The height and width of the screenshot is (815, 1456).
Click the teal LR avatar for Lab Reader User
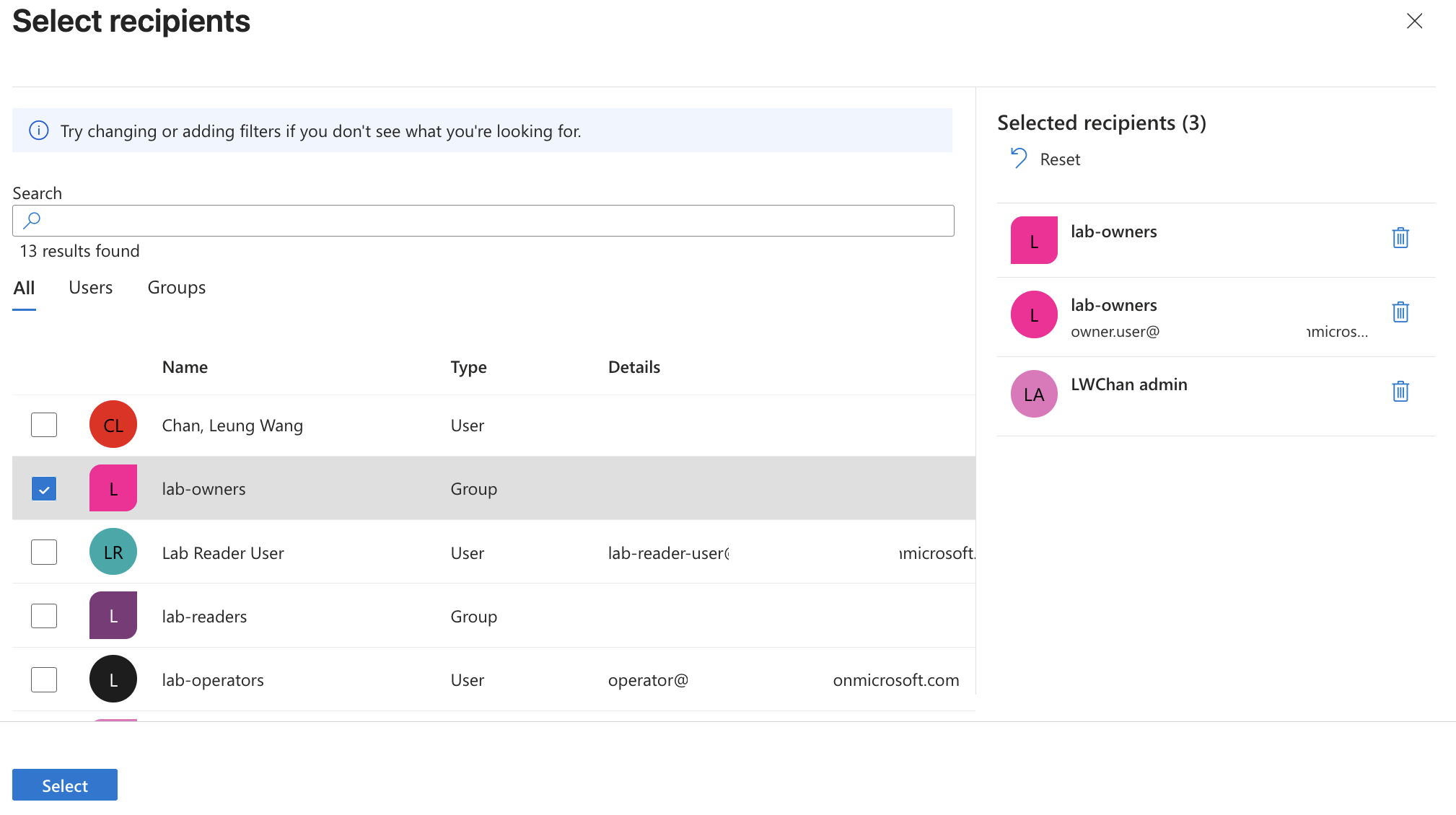(113, 552)
